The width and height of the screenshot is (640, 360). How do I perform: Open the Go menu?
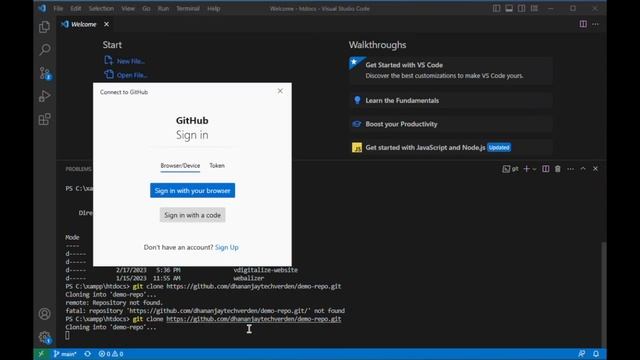click(146, 8)
